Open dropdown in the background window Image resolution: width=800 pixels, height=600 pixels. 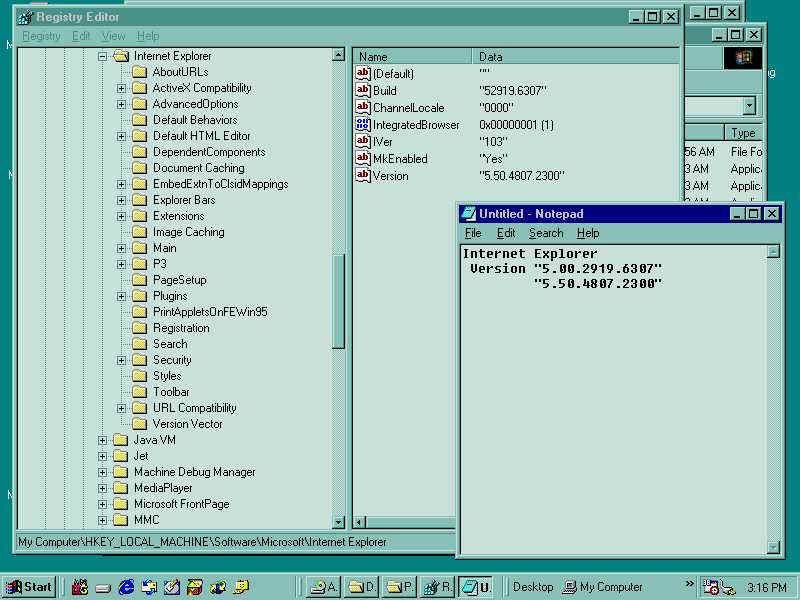(748, 106)
